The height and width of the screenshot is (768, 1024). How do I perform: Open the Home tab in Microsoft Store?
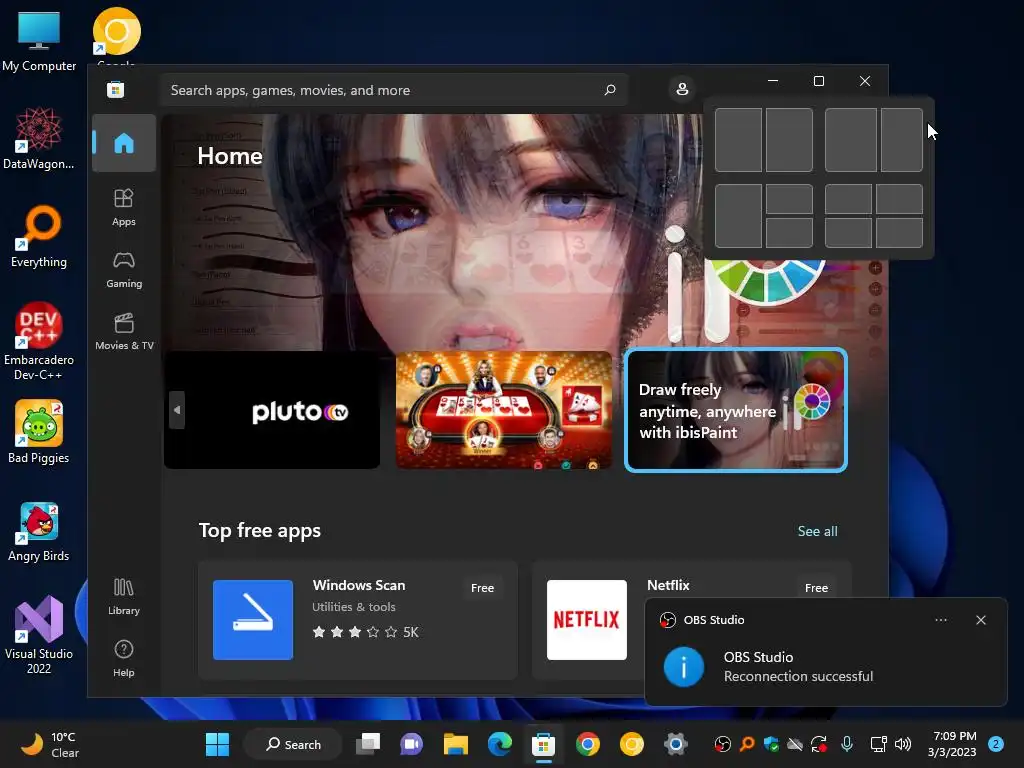point(123,143)
